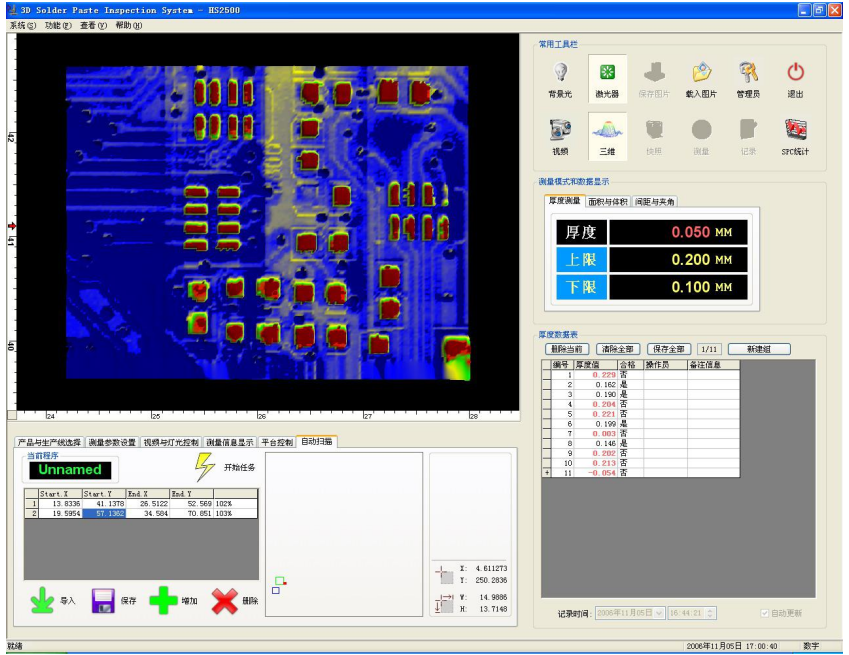The width and height of the screenshot is (849, 655).
Task: Click the 删除当前 button
Action: tap(567, 349)
